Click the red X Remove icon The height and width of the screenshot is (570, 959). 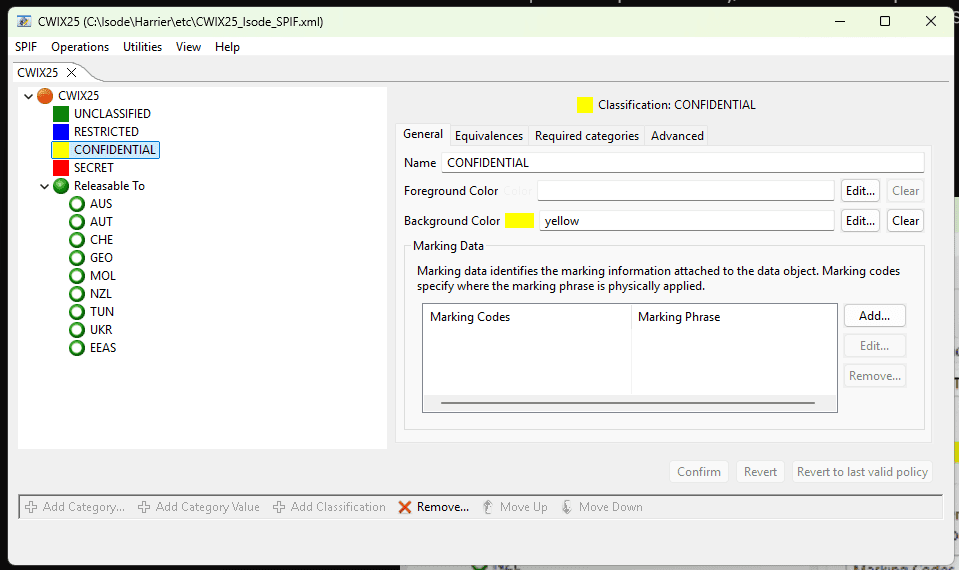click(404, 507)
